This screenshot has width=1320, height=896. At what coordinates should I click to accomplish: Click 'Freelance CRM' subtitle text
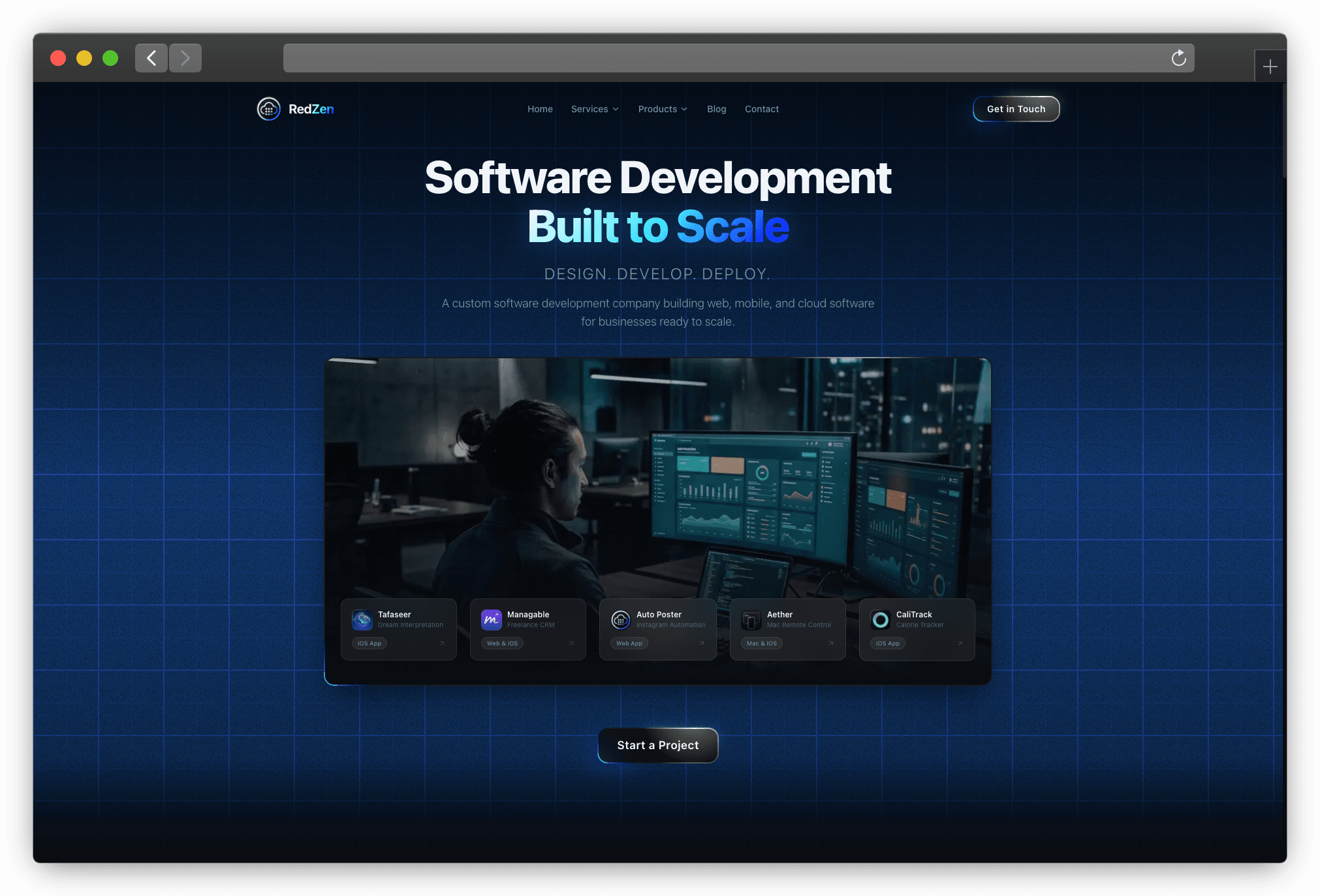click(x=531, y=625)
